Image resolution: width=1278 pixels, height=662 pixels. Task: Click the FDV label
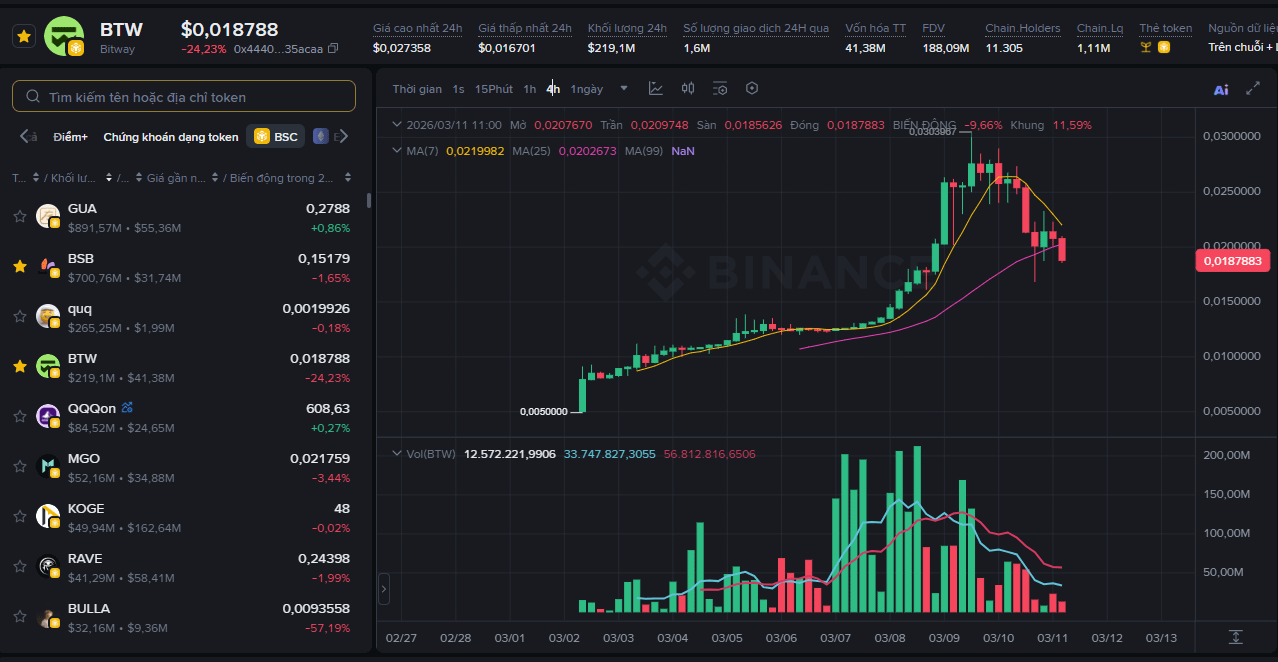pos(933,28)
